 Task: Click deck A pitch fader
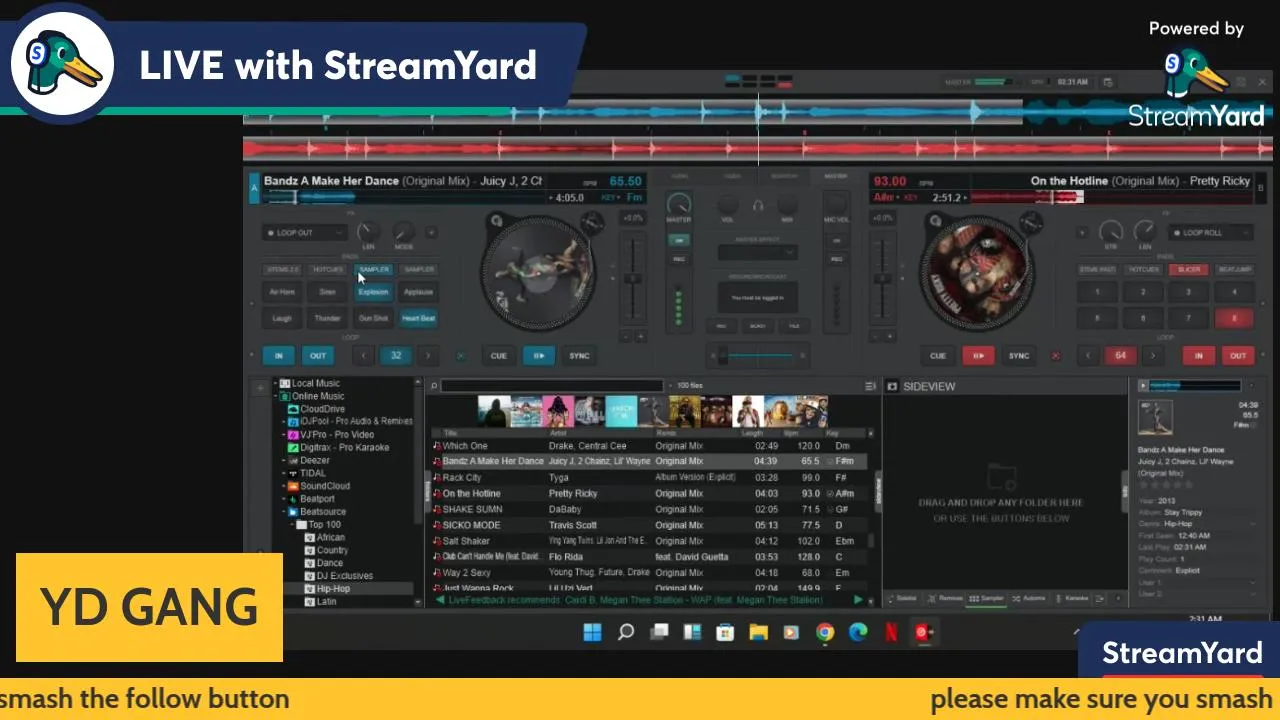(x=632, y=281)
